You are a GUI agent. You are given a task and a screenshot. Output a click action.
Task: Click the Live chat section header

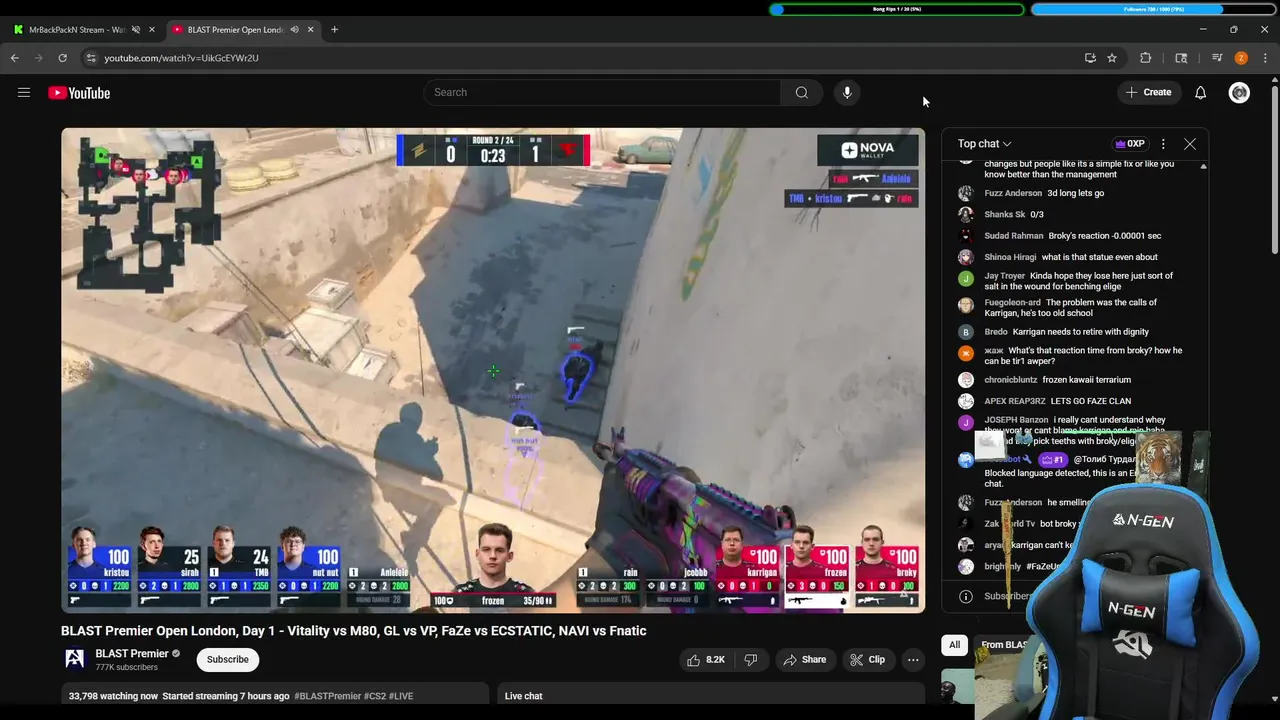coord(523,696)
